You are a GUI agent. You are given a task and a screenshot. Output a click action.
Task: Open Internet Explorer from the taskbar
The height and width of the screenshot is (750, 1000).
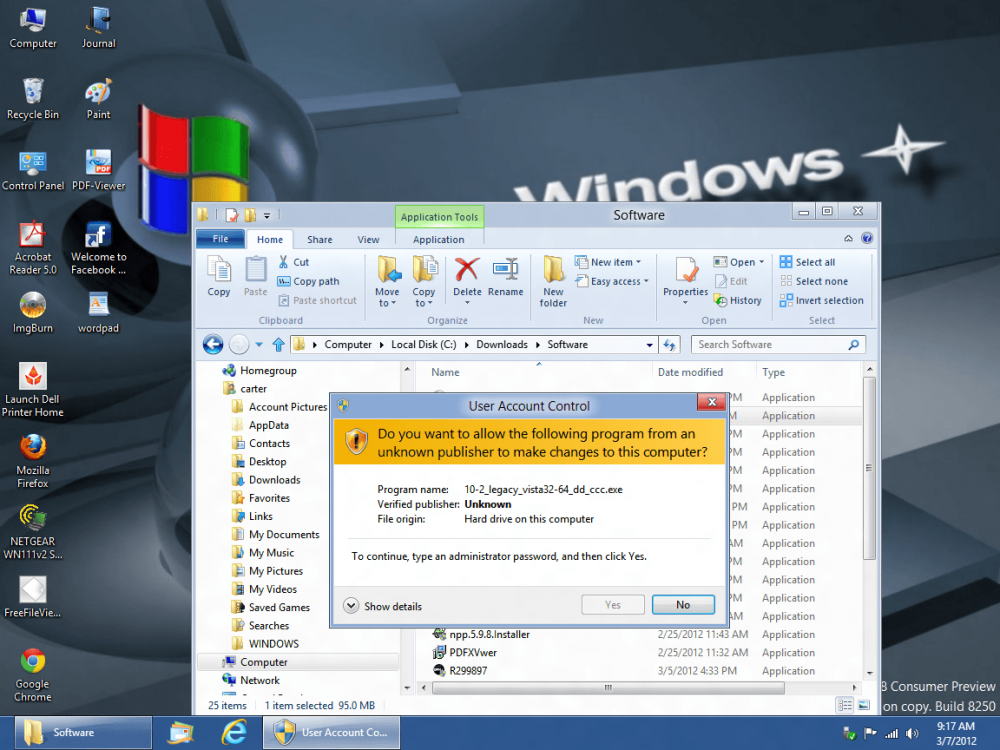click(x=235, y=732)
